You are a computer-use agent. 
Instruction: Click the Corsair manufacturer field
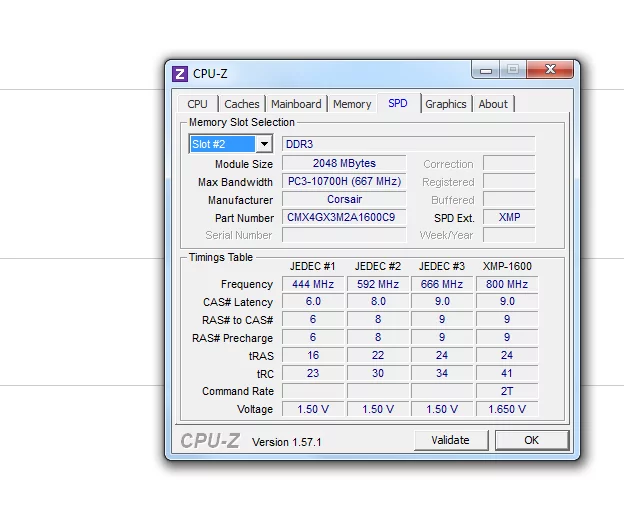pyautogui.click(x=344, y=200)
